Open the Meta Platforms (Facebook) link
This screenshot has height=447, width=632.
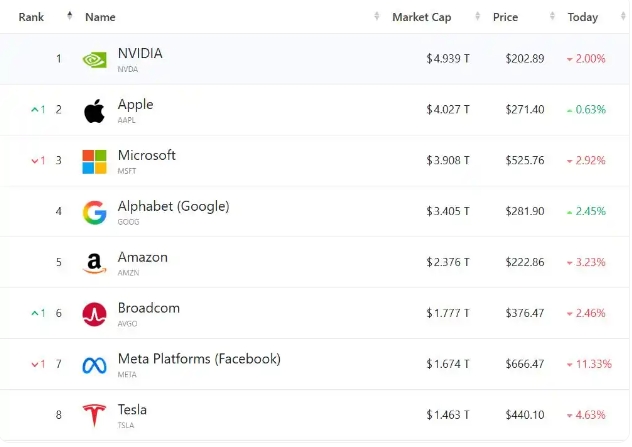tap(199, 359)
